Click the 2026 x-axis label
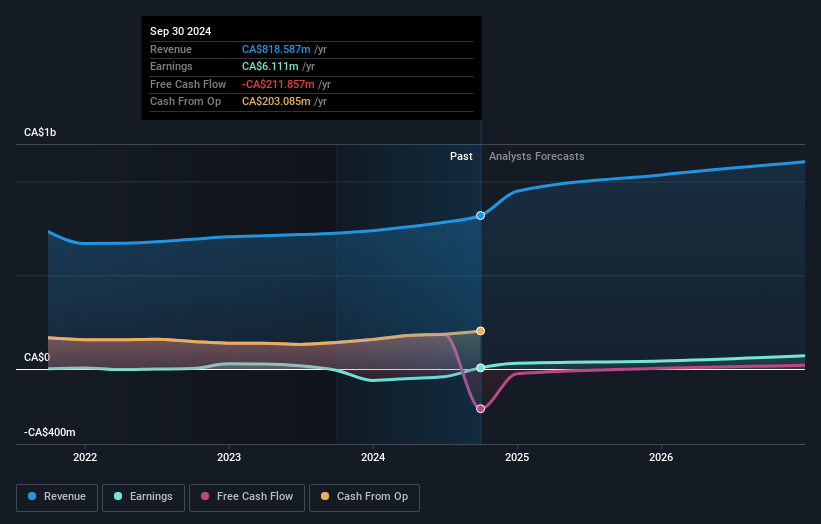The height and width of the screenshot is (524, 821). [x=661, y=457]
